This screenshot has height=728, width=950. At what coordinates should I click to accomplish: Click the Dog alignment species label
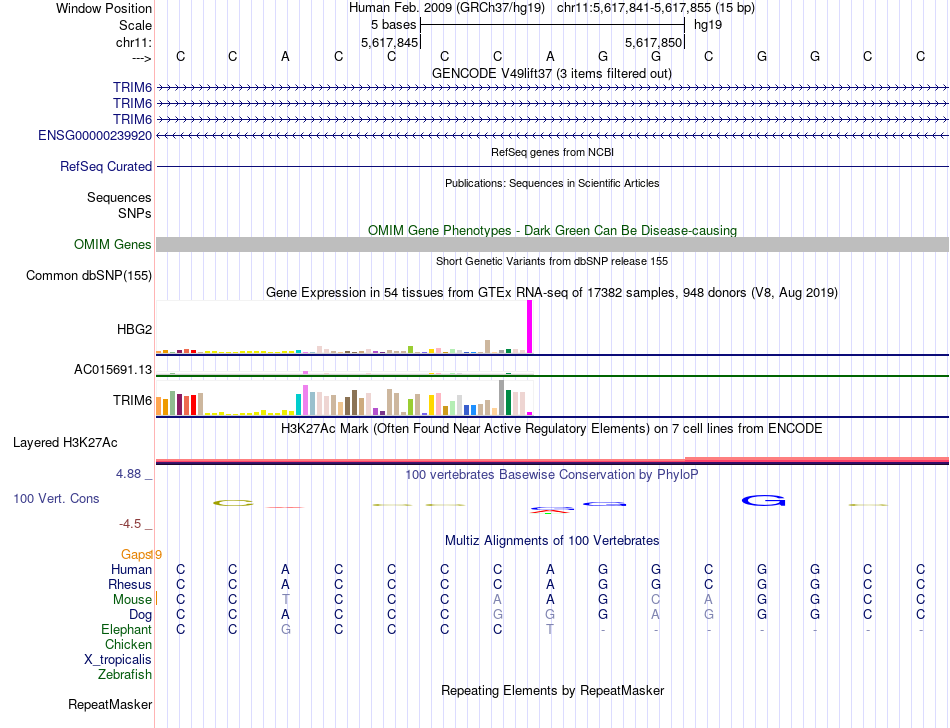[x=140, y=615]
